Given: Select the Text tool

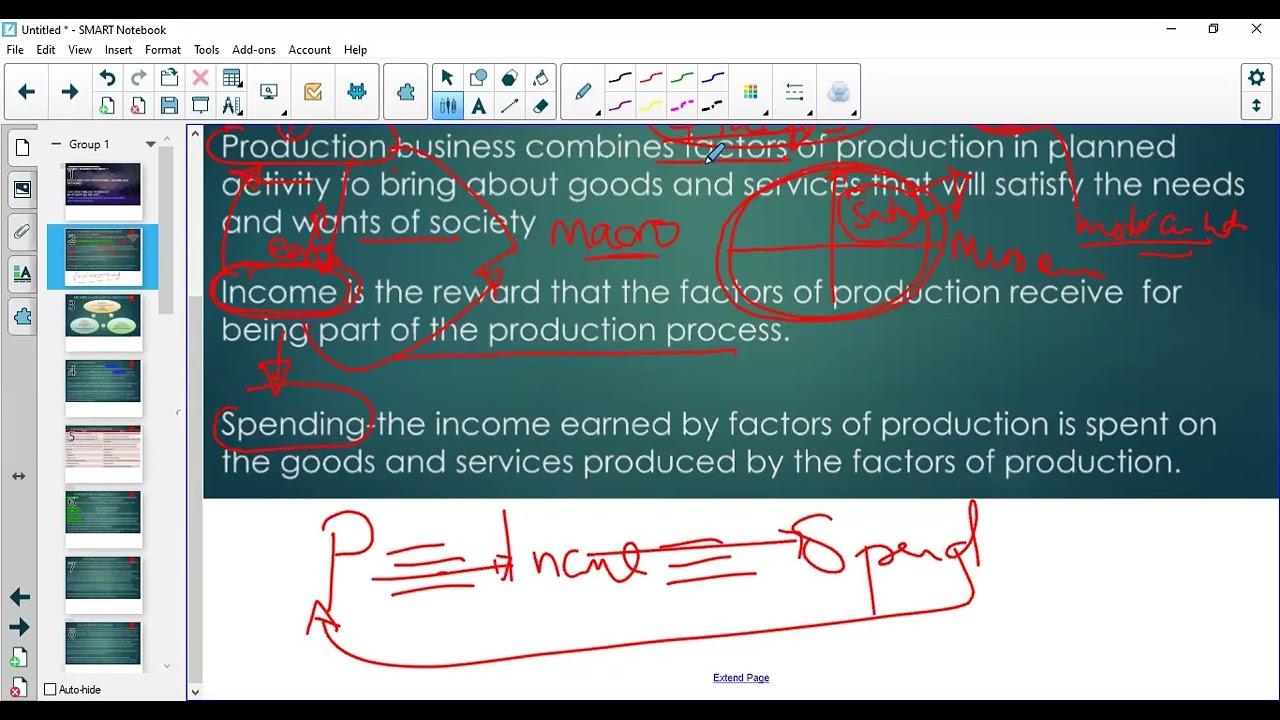Looking at the screenshot, I should [478, 106].
